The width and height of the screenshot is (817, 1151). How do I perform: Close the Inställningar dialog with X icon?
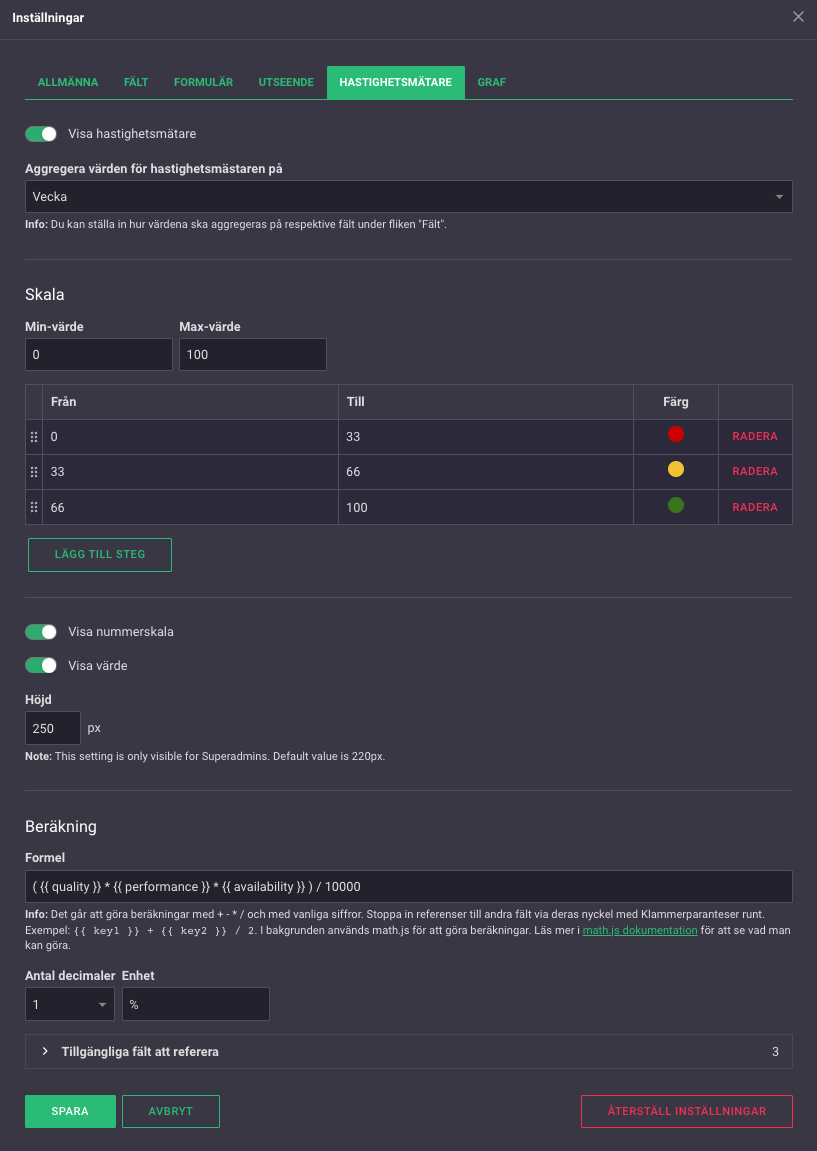point(798,17)
